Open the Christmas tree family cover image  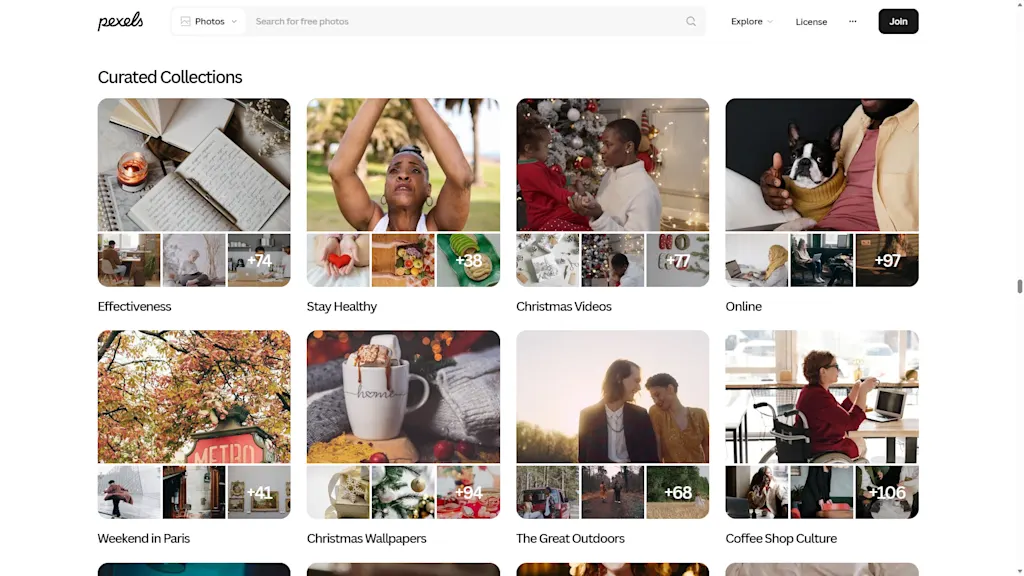tap(612, 165)
